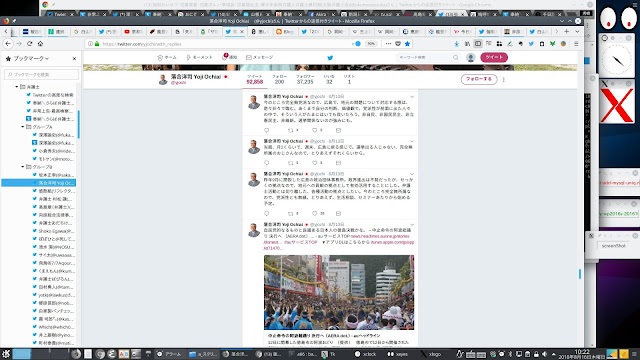
Task: Like the first tweet heart icon
Action: [315, 130]
